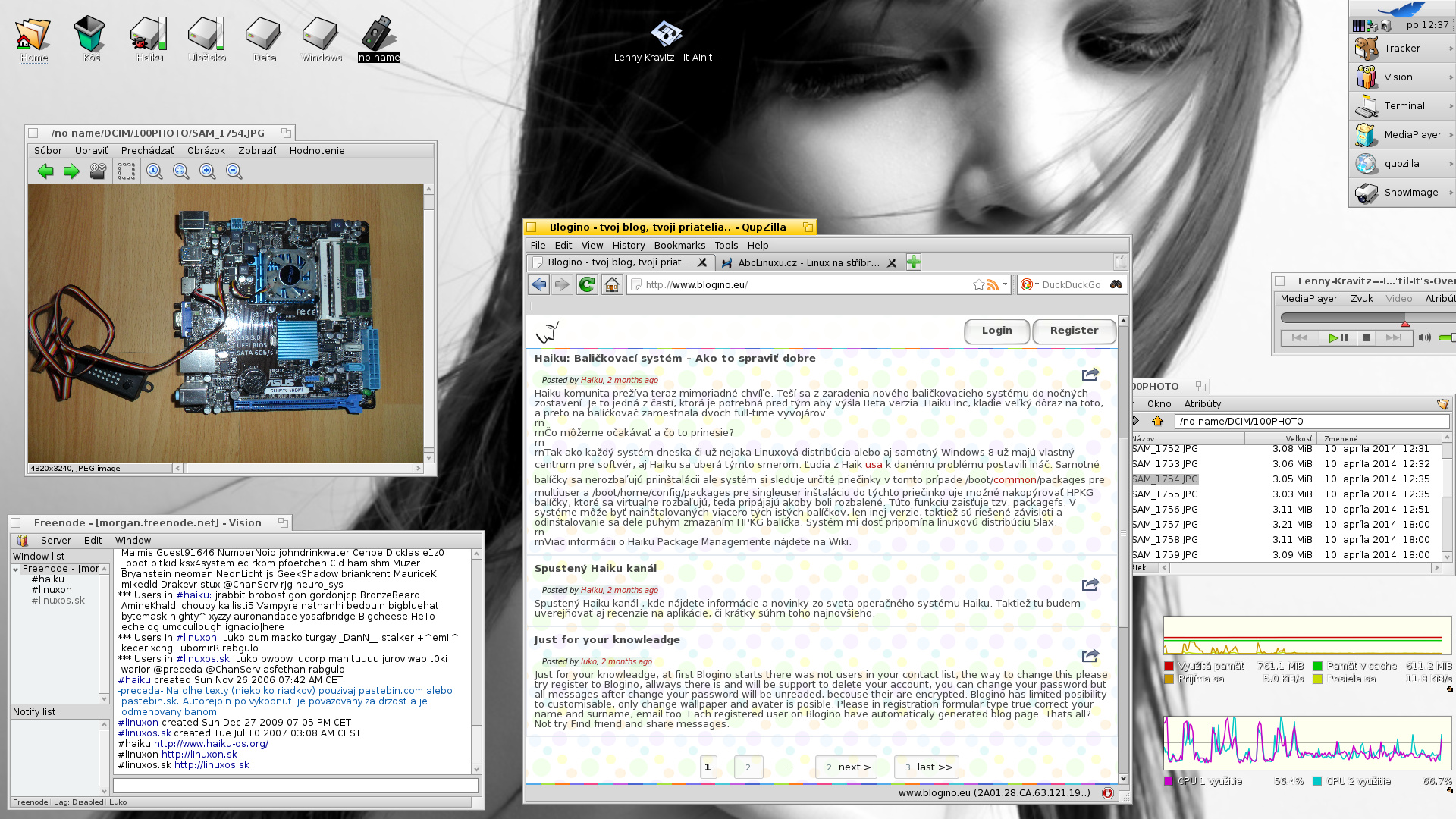Open the RSS feed icon in the address bar

(993, 285)
